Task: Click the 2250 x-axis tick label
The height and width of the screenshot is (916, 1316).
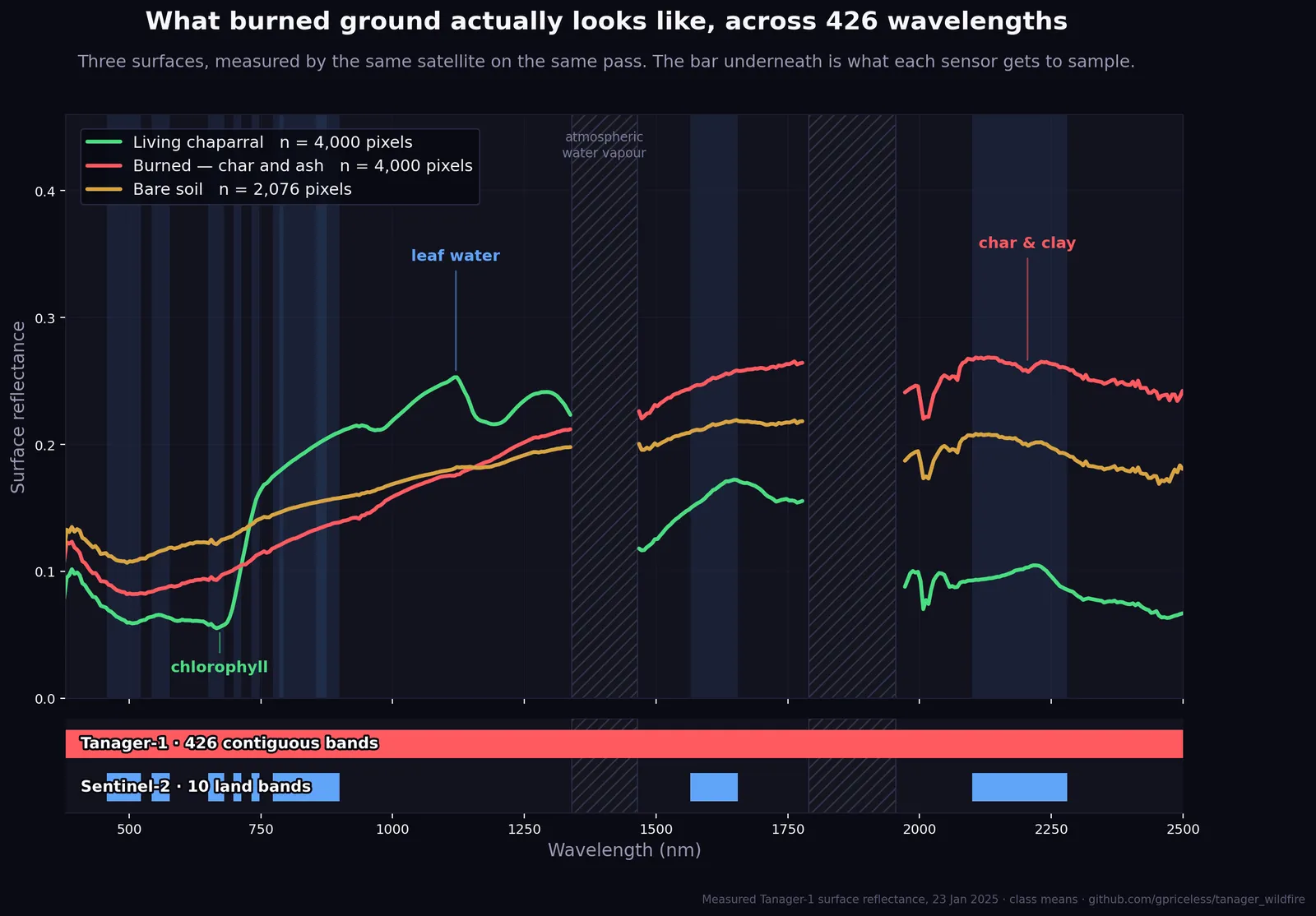Action: pyautogui.click(x=1051, y=829)
